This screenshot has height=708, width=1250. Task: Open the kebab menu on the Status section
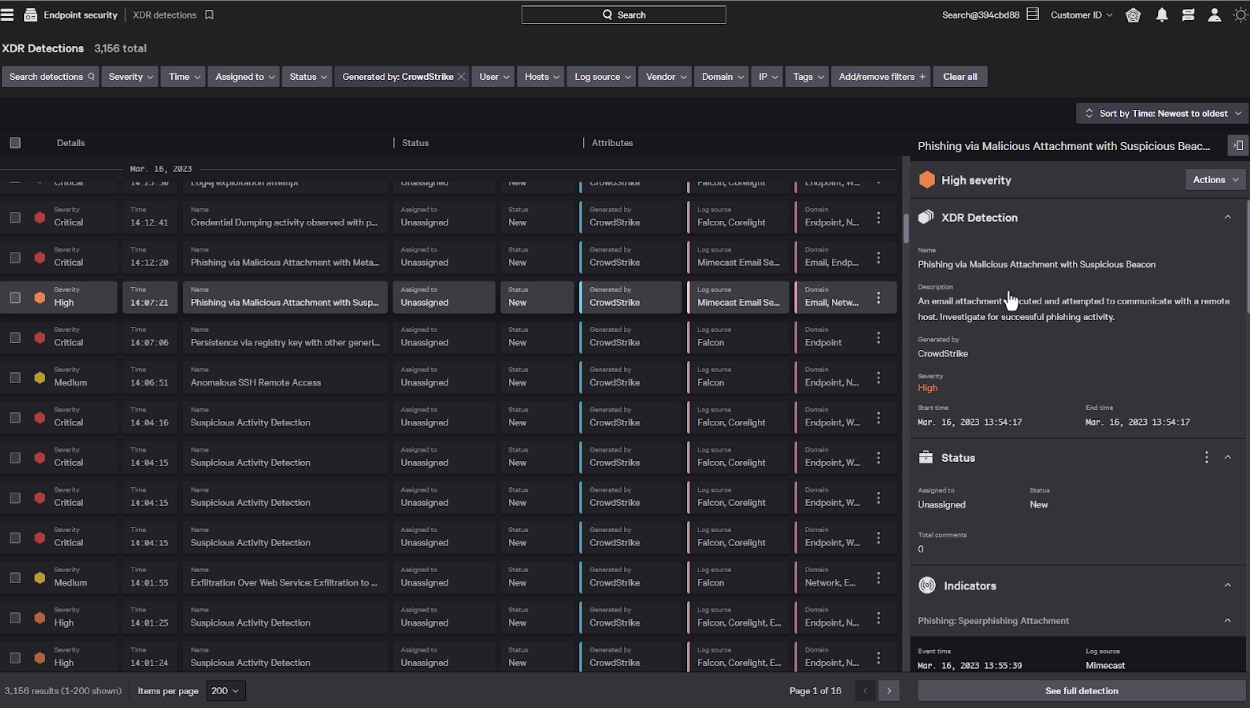tap(1208, 457)
